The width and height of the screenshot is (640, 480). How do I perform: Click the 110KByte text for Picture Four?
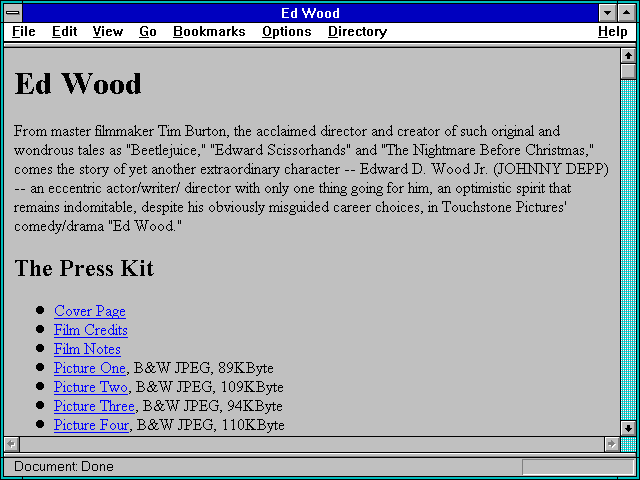253,425
